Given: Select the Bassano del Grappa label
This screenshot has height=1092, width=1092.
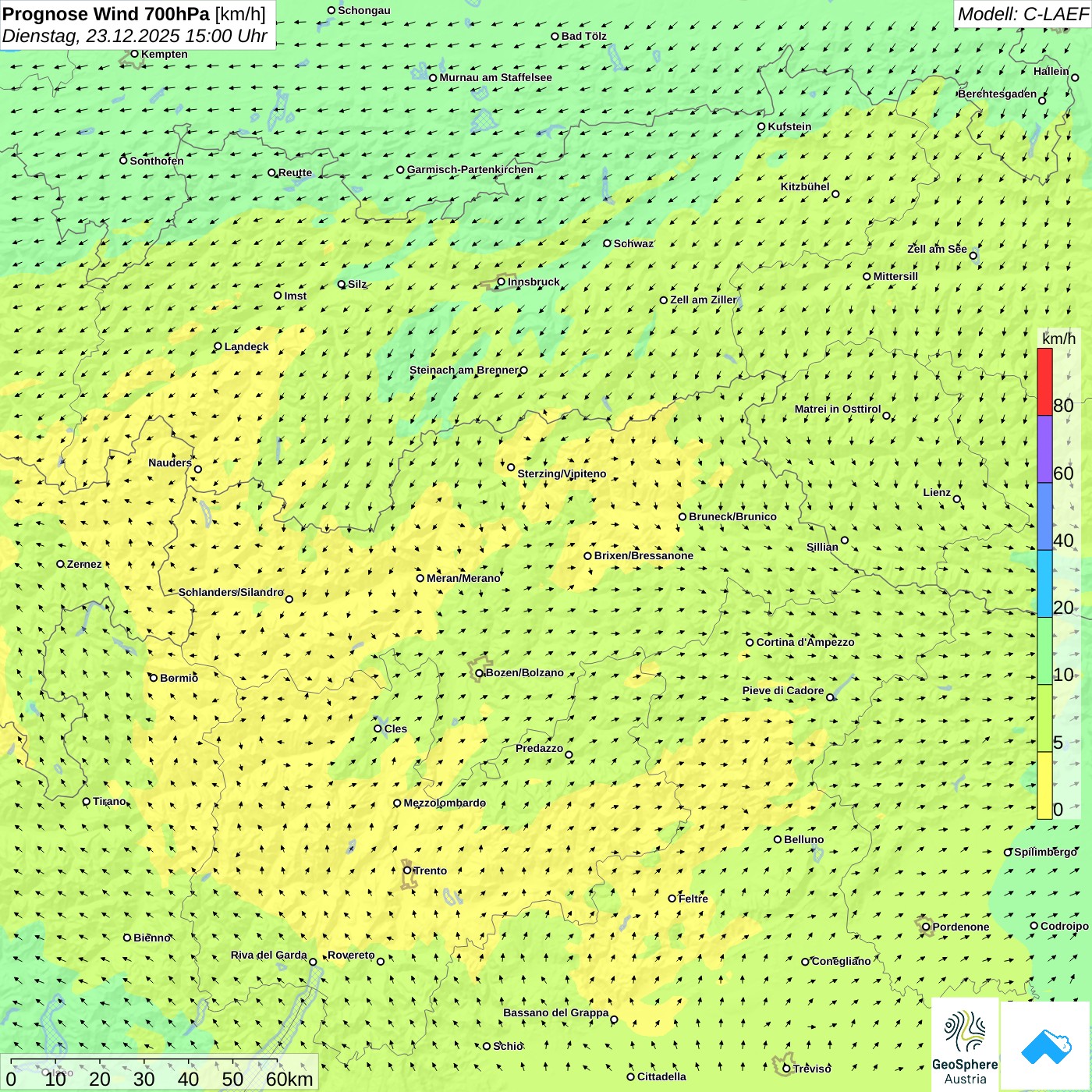Looking at the screenshot, I should [556, 1012].
